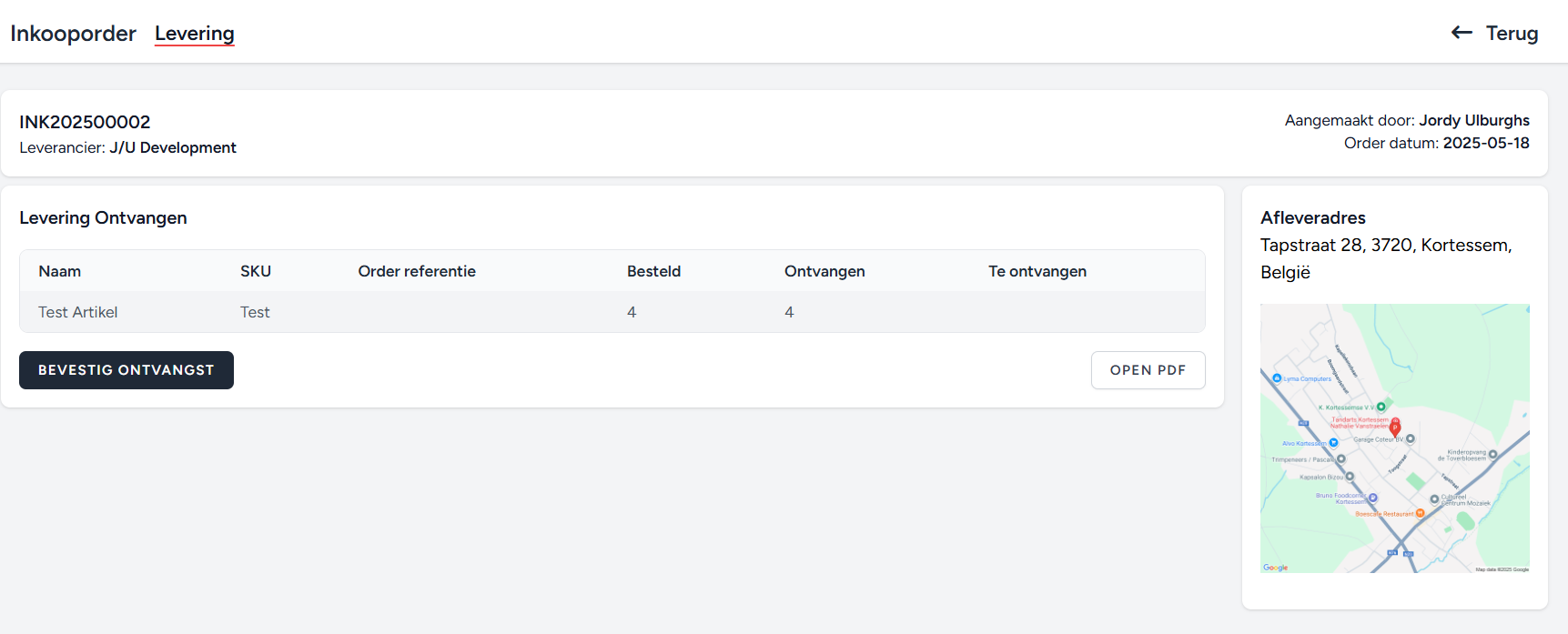Click the Te ontvangen column header
This screenshot has width=1568, height=634.
1037,271
